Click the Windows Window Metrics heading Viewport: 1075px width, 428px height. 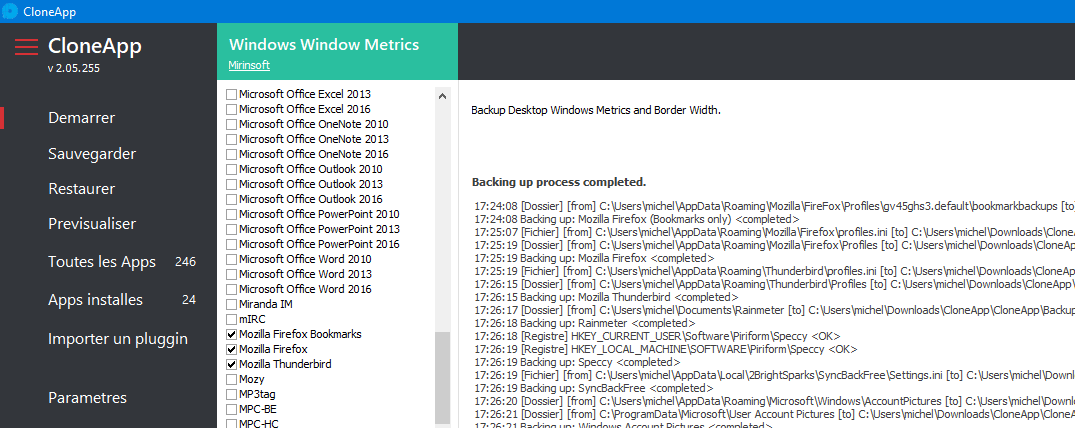[324, 45]
